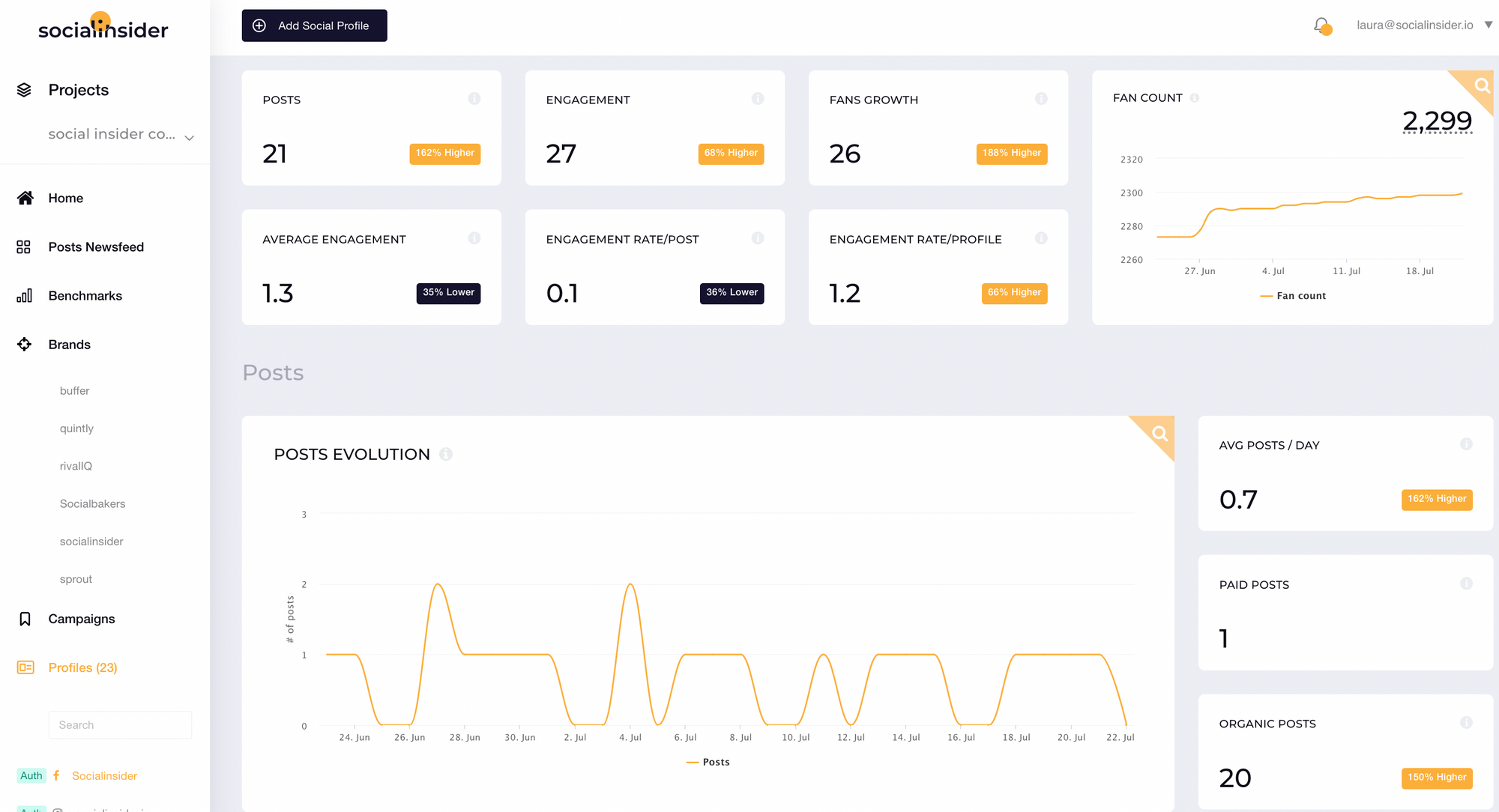
Task: Select the Socialbakers brand
Action: 93,503
